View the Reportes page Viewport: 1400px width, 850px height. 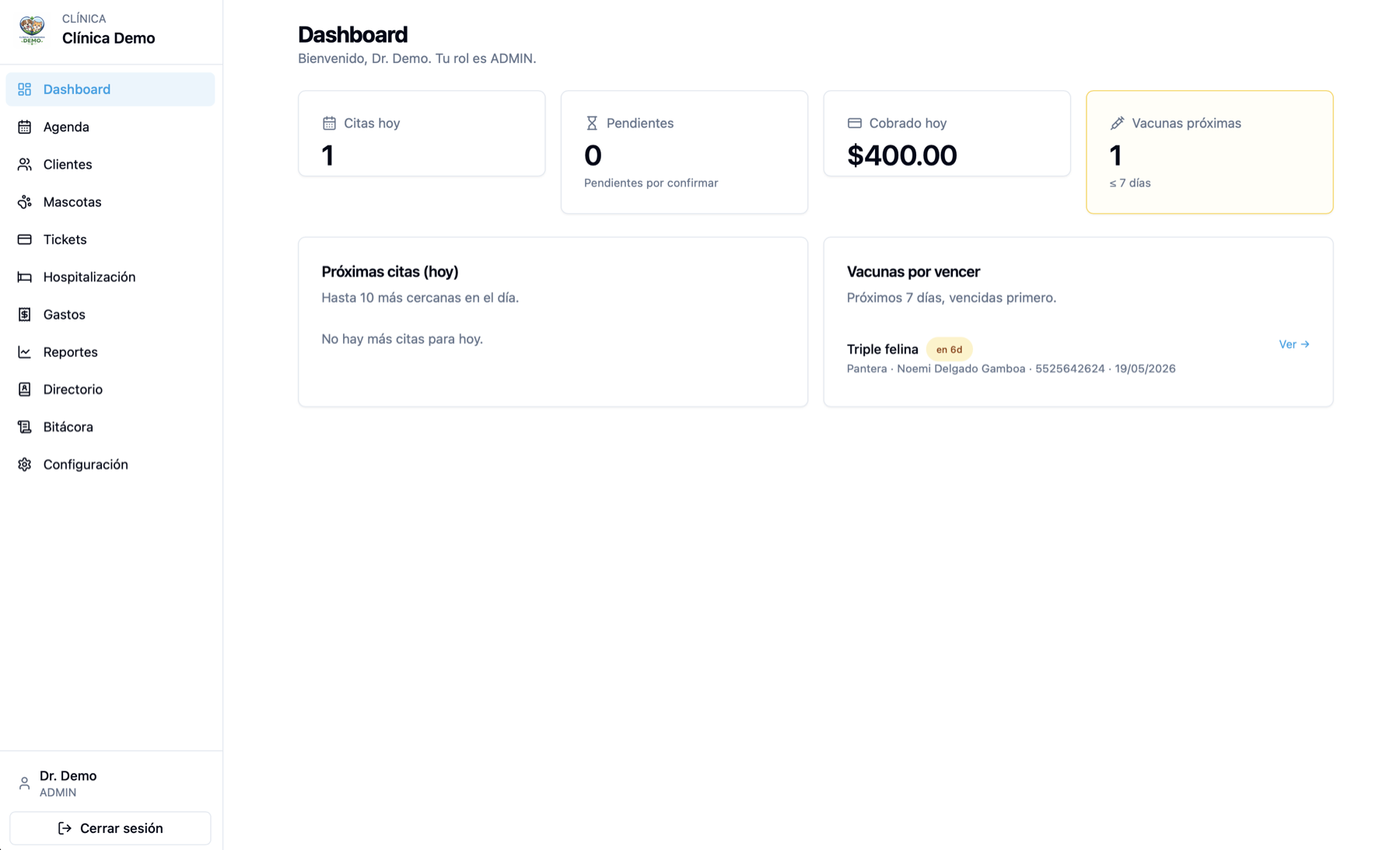(110, 352)
